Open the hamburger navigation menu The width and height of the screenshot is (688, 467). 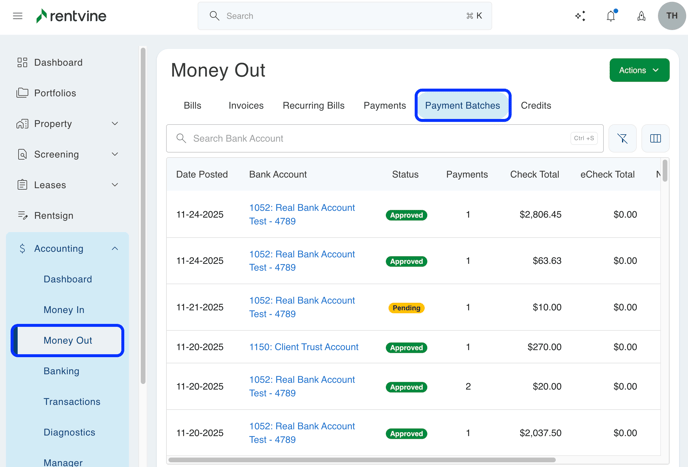[17, 16]
